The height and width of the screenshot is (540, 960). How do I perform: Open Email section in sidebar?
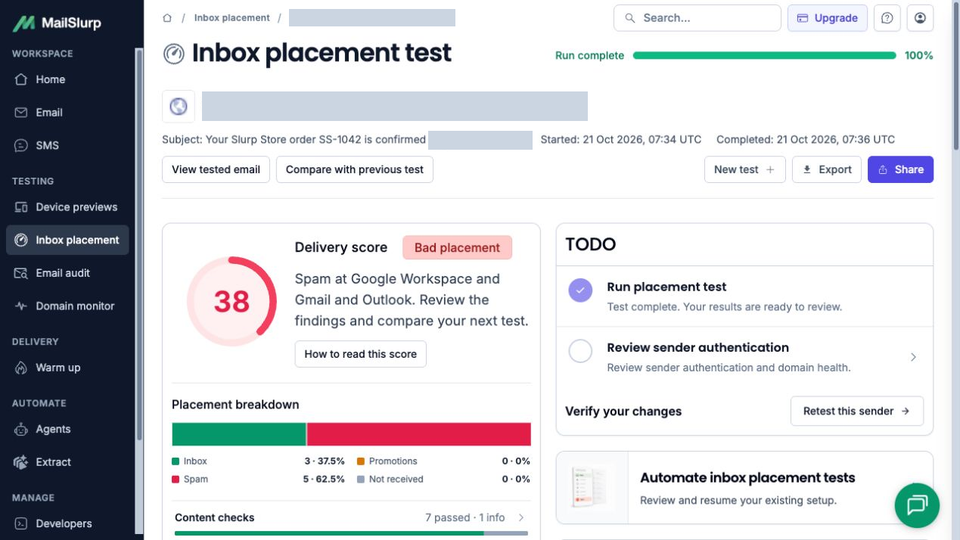coord(67,113)
